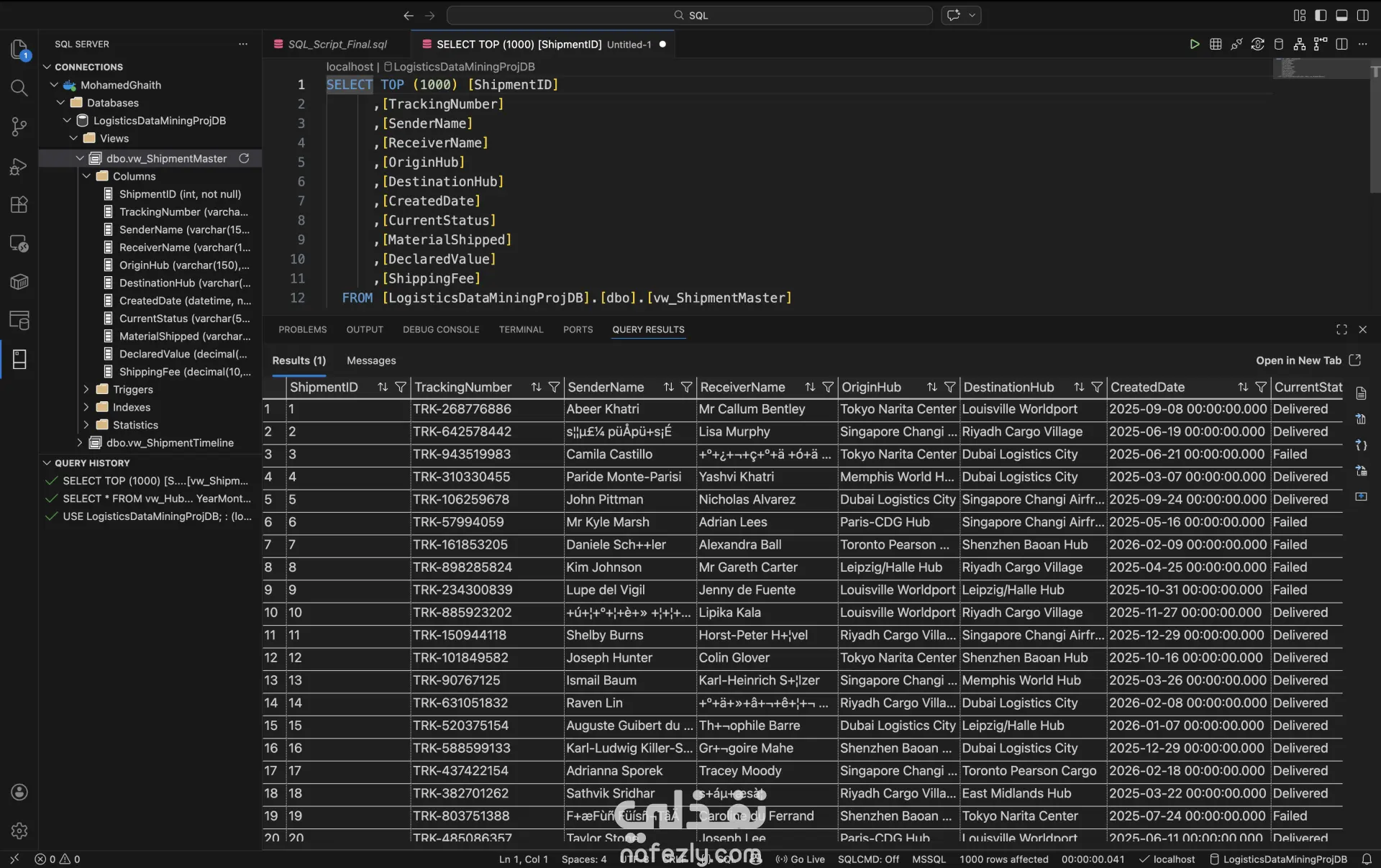The width and height of the screenshot is (1381, 868).
Task: Filter the OriginHub column
Action: [x=950, y=388]
